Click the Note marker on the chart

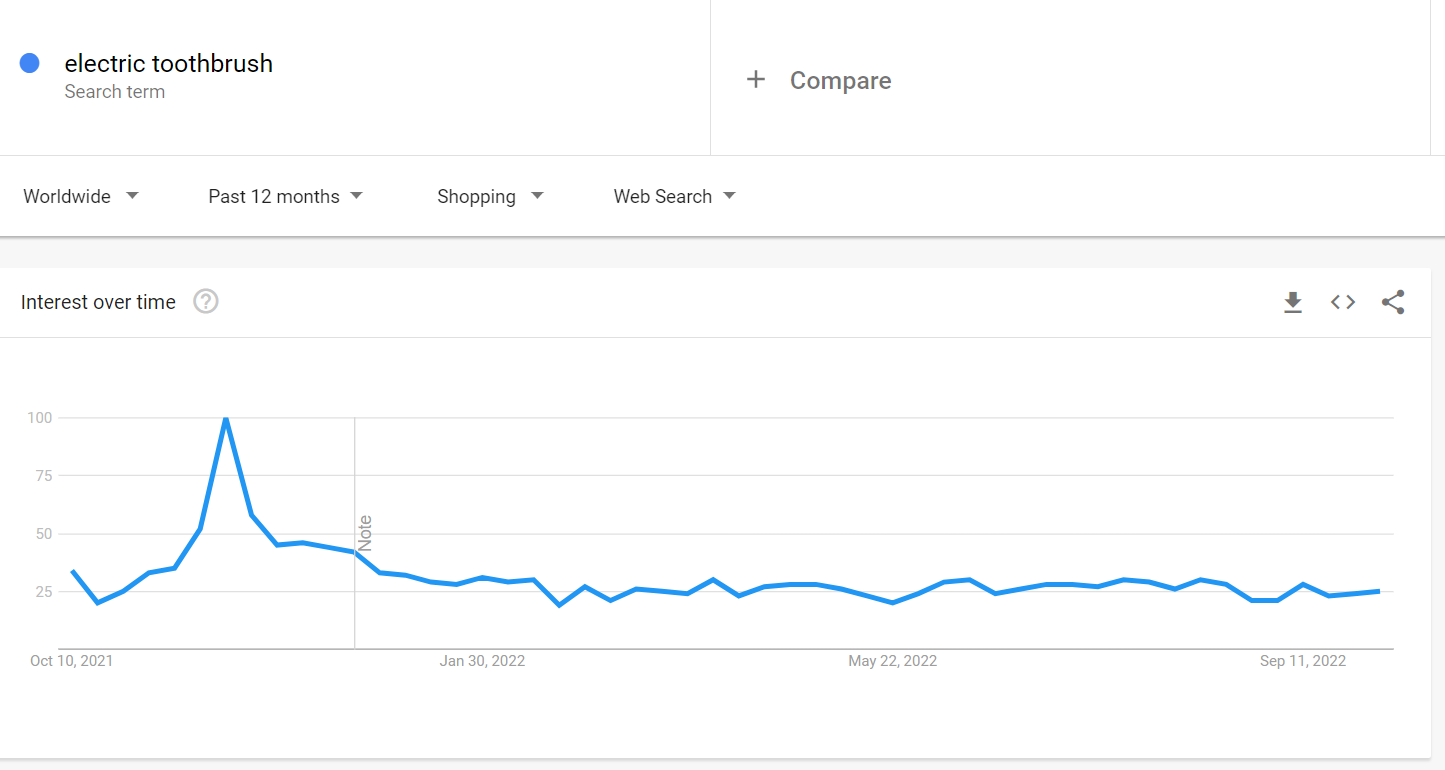[365, 533]
